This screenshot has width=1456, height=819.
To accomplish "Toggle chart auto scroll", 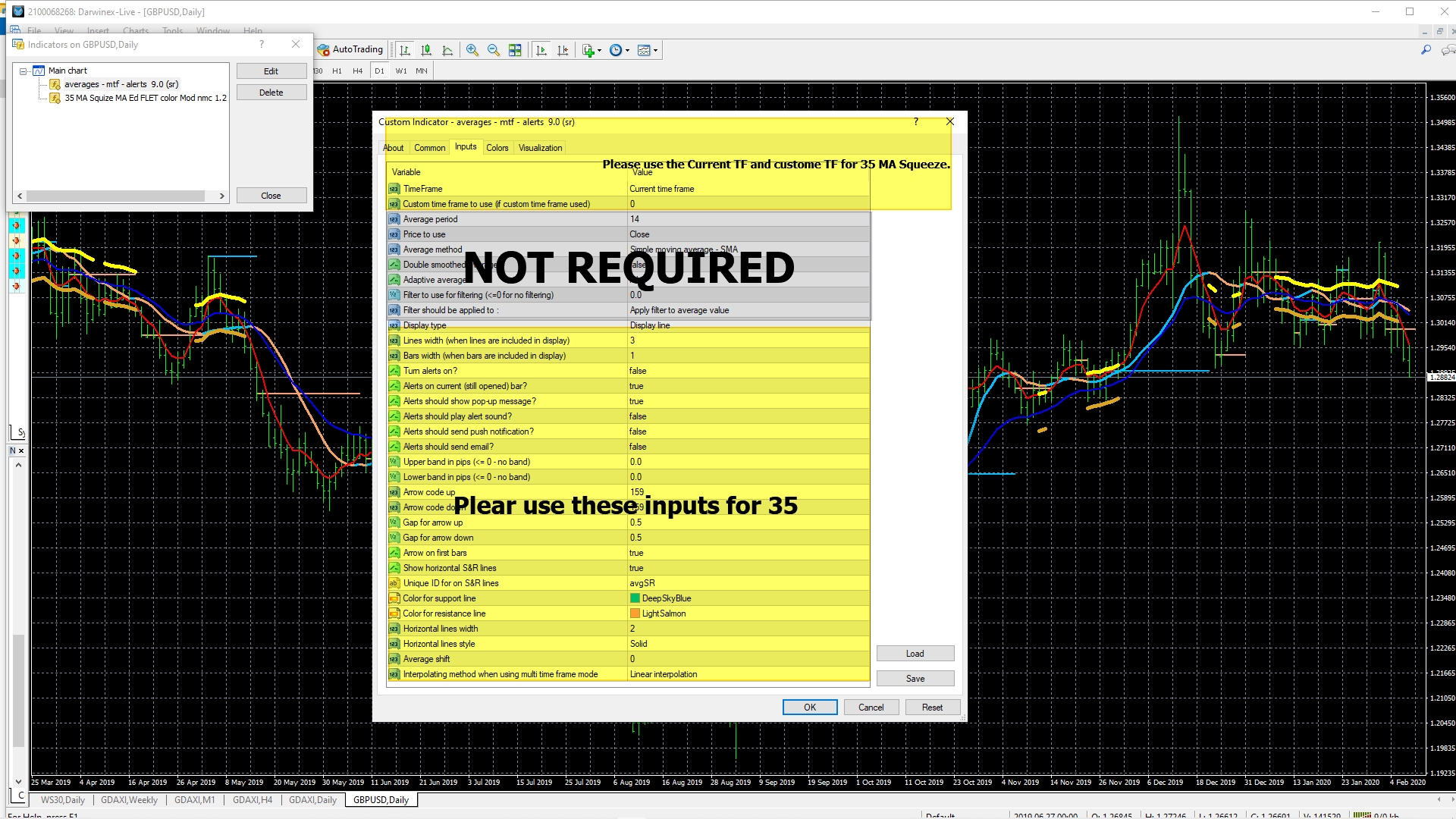I will point(541,50).
